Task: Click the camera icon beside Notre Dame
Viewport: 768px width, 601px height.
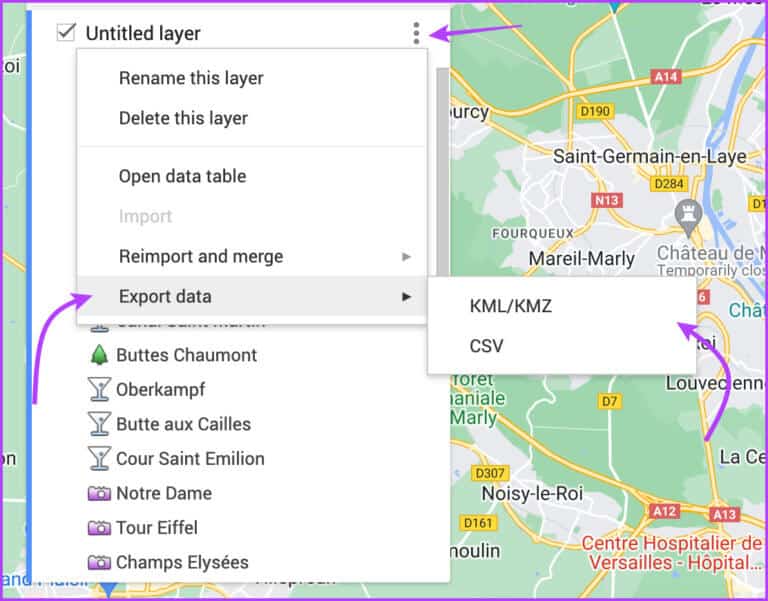Action: pyautogui.click(x=99, y=493)
